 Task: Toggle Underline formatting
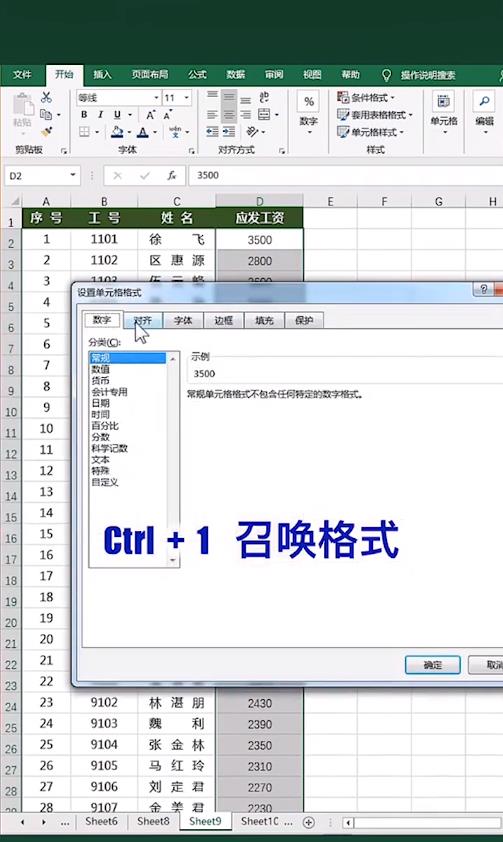point(116,114)
